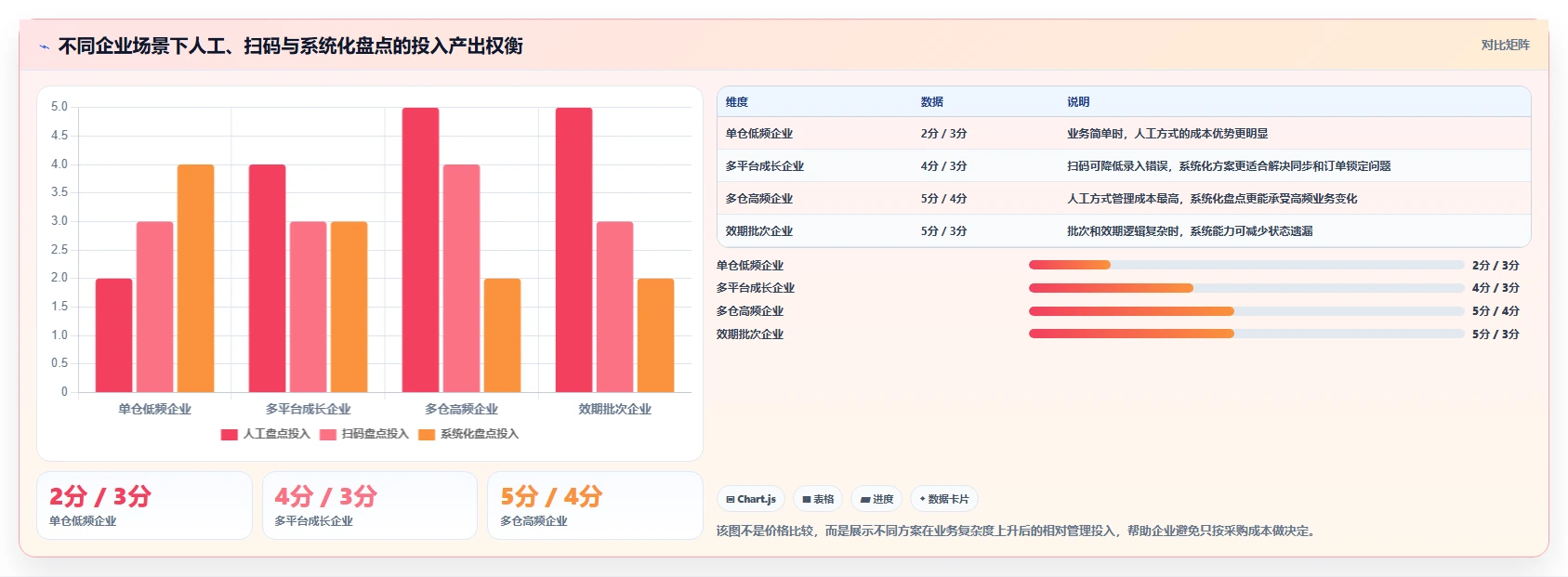The image size is (1568, 577).
Task: Select the Chart.js chip
Action: point(751,499)
